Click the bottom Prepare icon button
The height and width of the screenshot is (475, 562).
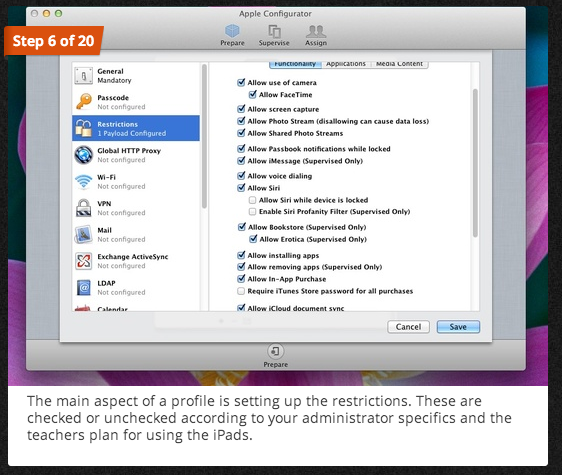tap(275, 351)
